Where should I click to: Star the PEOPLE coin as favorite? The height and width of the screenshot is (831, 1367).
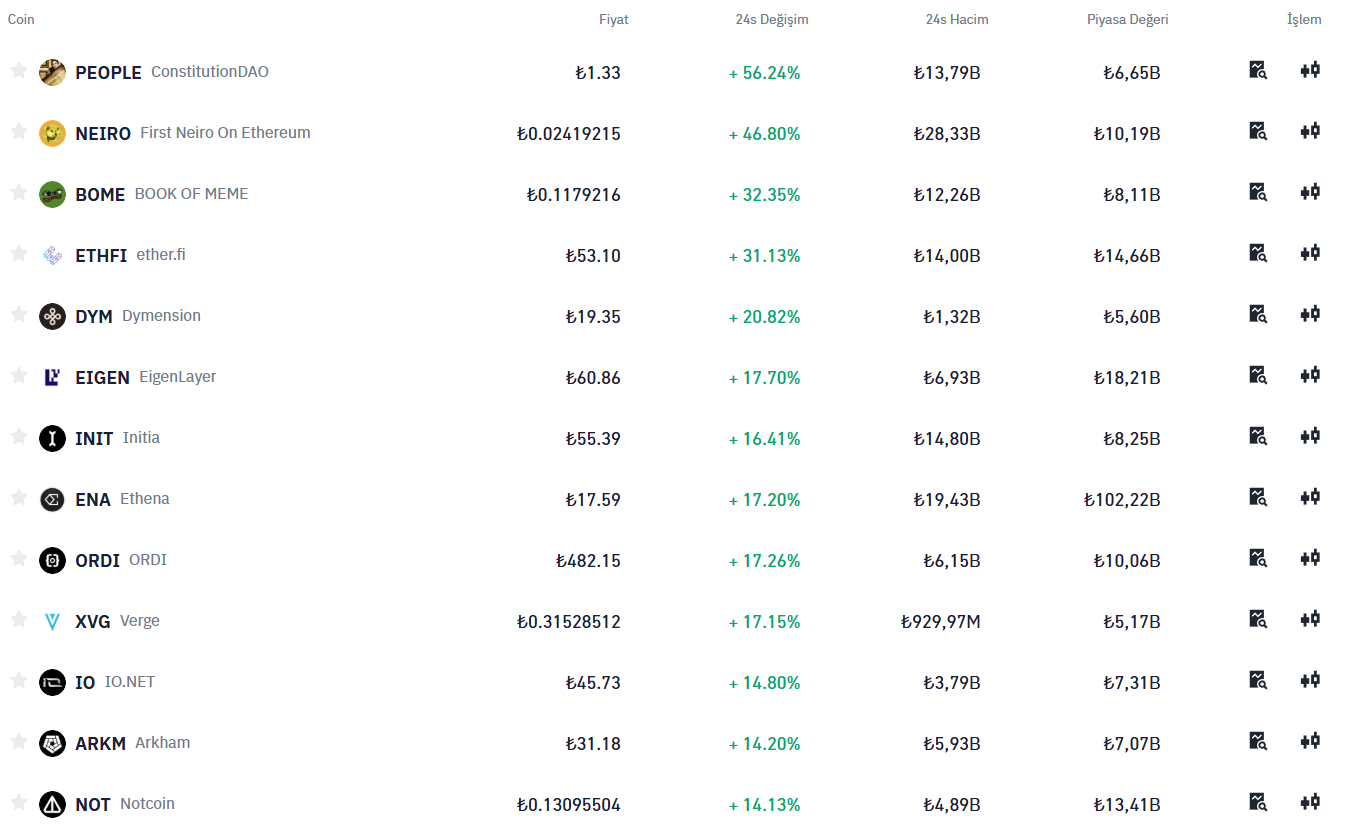tap(18, 70)
